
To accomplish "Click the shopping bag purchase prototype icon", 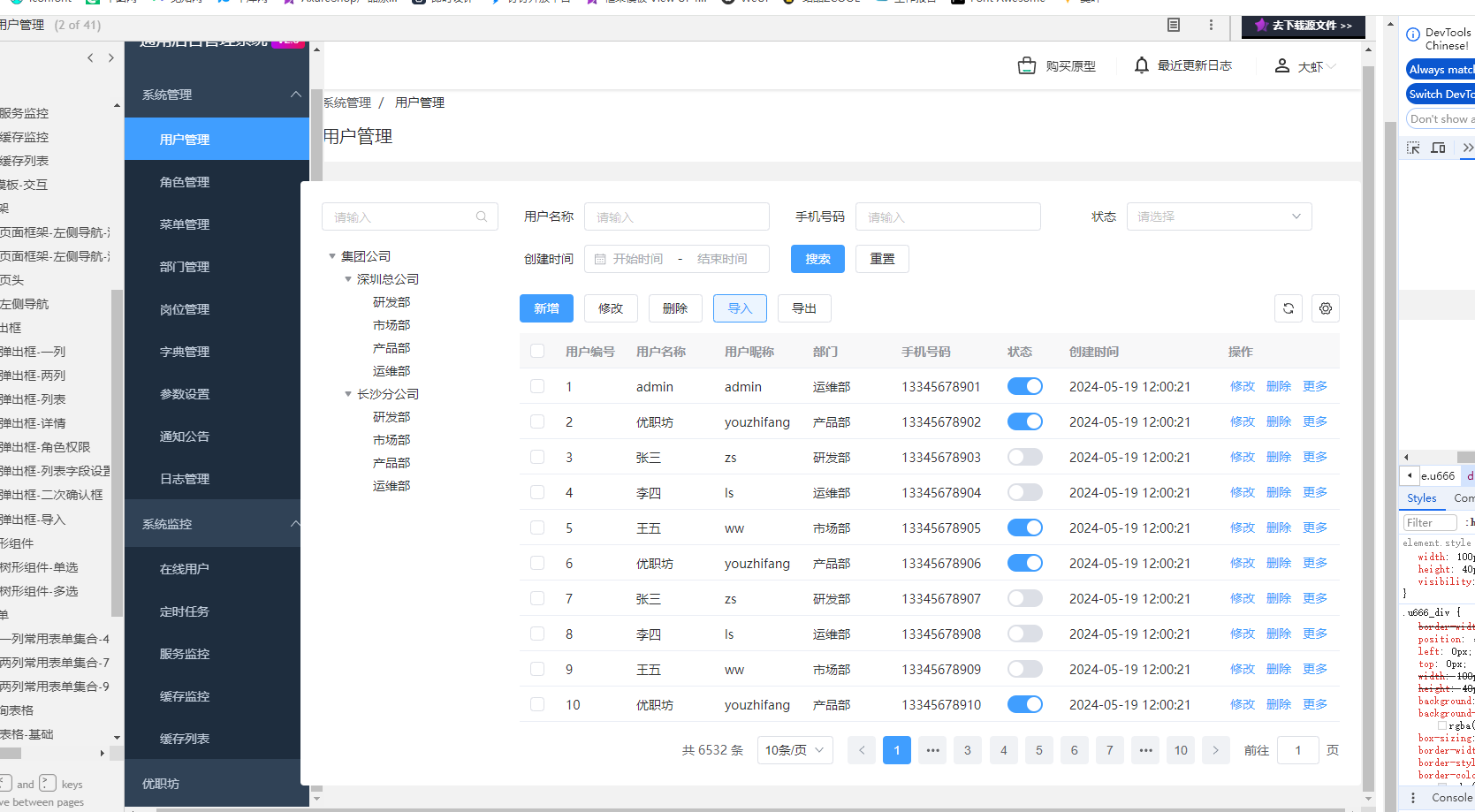I will [x=1026, y=66].
